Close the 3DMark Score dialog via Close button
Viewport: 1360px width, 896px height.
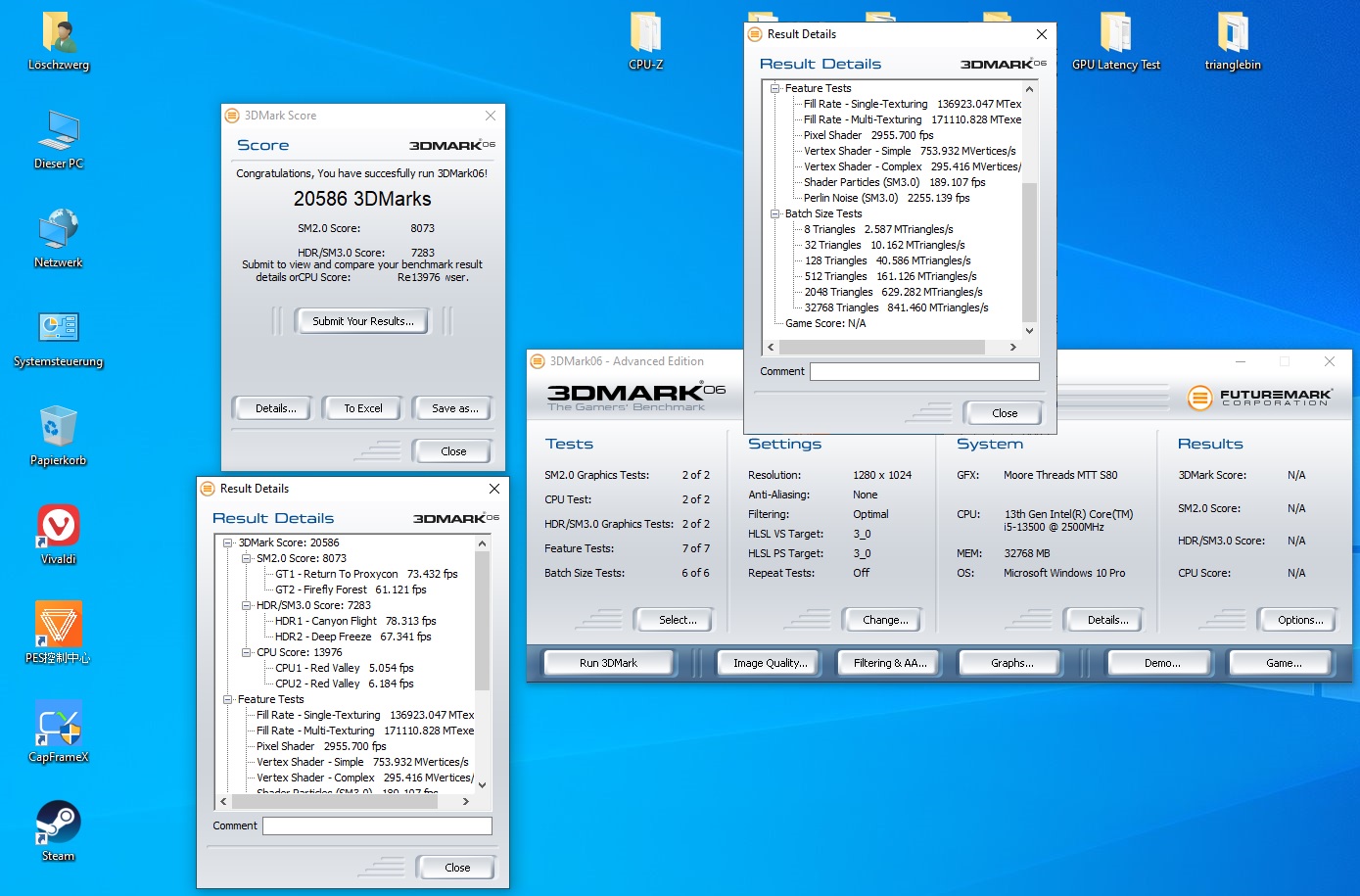tap(453, 451)
